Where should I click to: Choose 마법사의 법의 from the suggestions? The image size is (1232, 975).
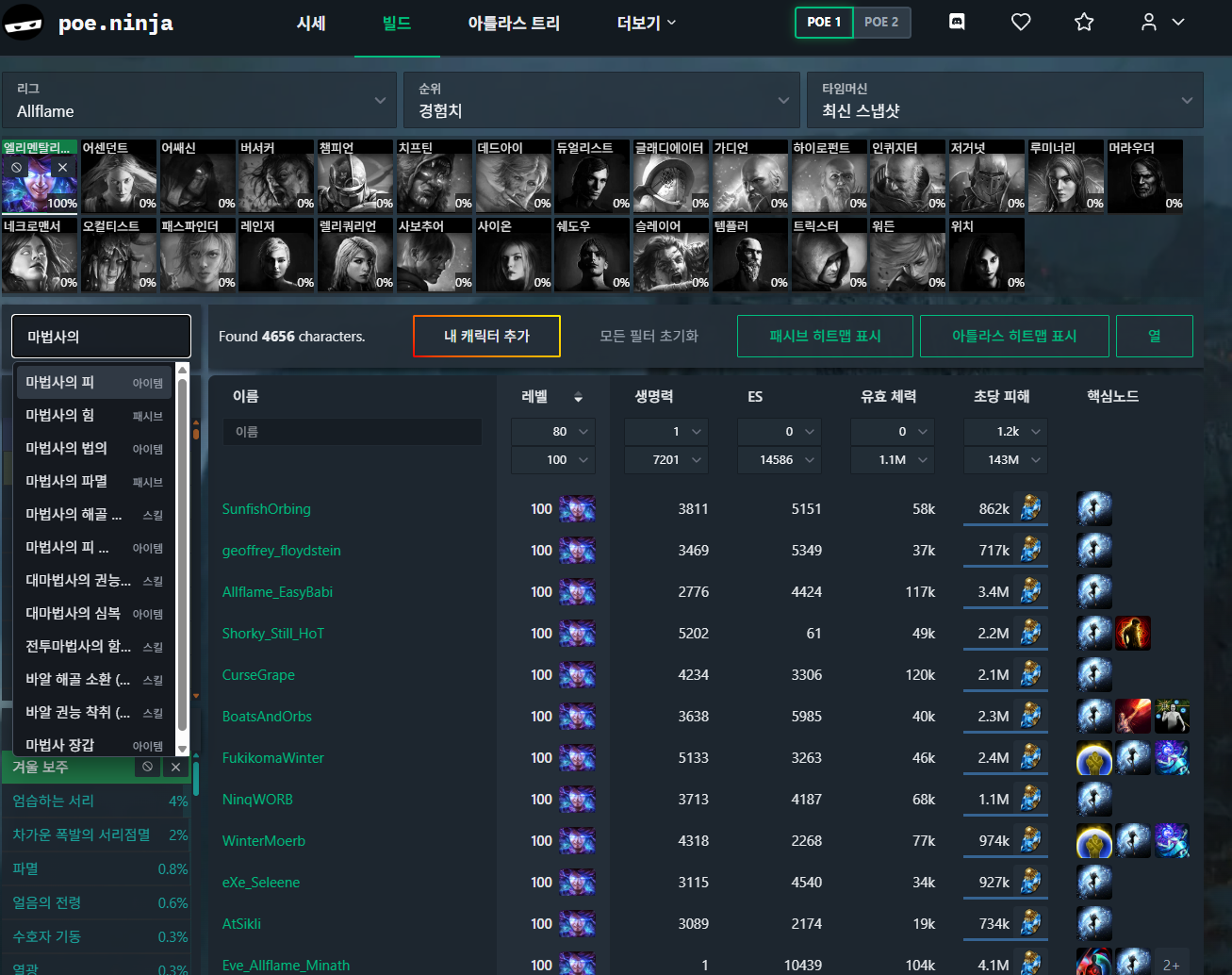click(x=94, y=449)
